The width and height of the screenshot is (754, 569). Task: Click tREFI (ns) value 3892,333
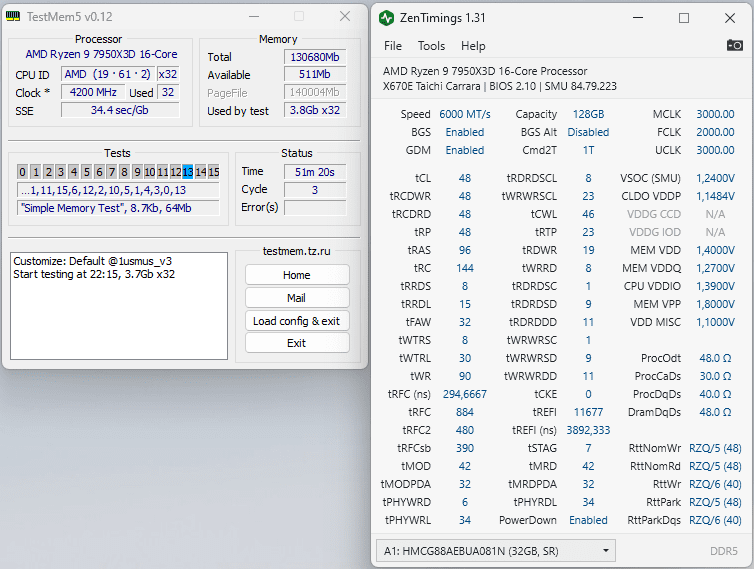(x=588, y=430)
